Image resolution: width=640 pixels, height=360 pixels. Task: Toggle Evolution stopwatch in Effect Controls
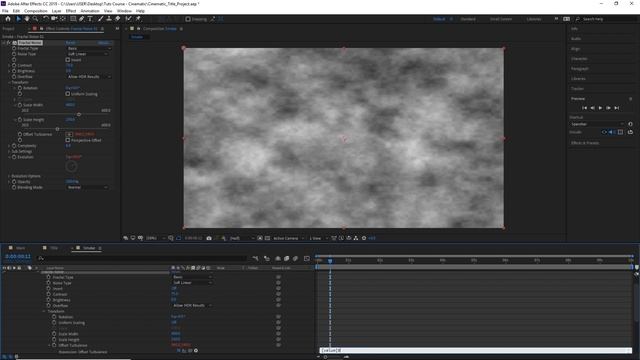(x=14, y=157)
